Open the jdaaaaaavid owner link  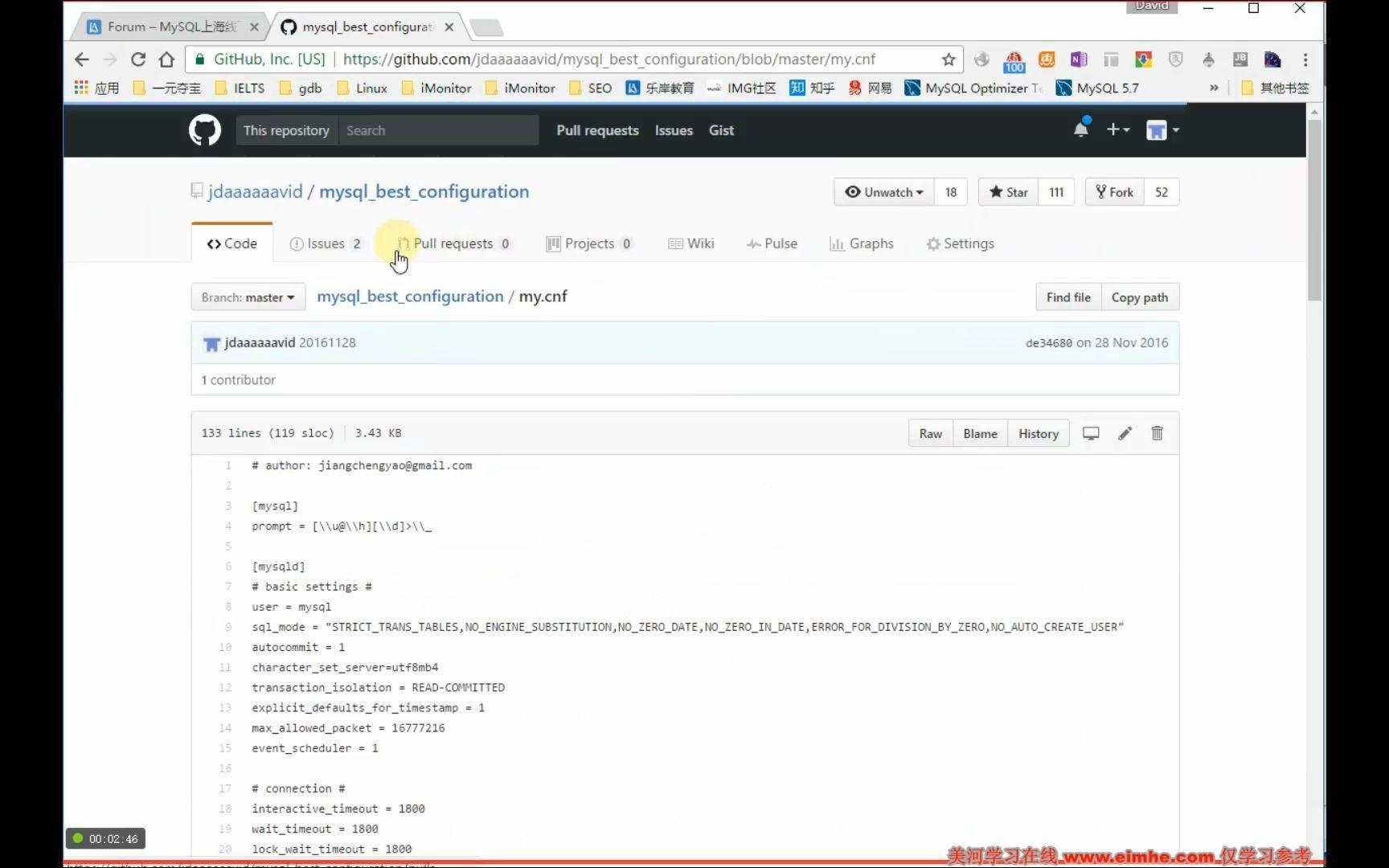pos(256,191)
